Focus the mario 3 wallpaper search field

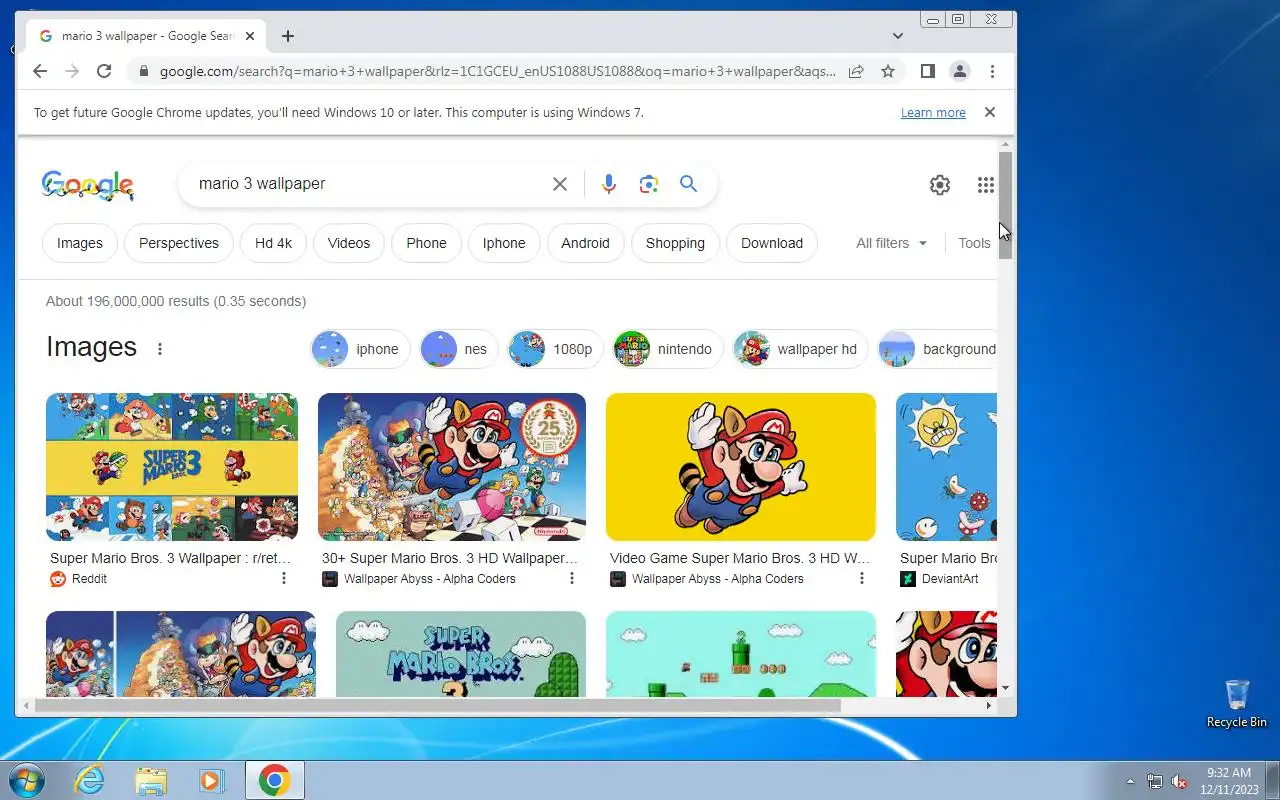370,184
